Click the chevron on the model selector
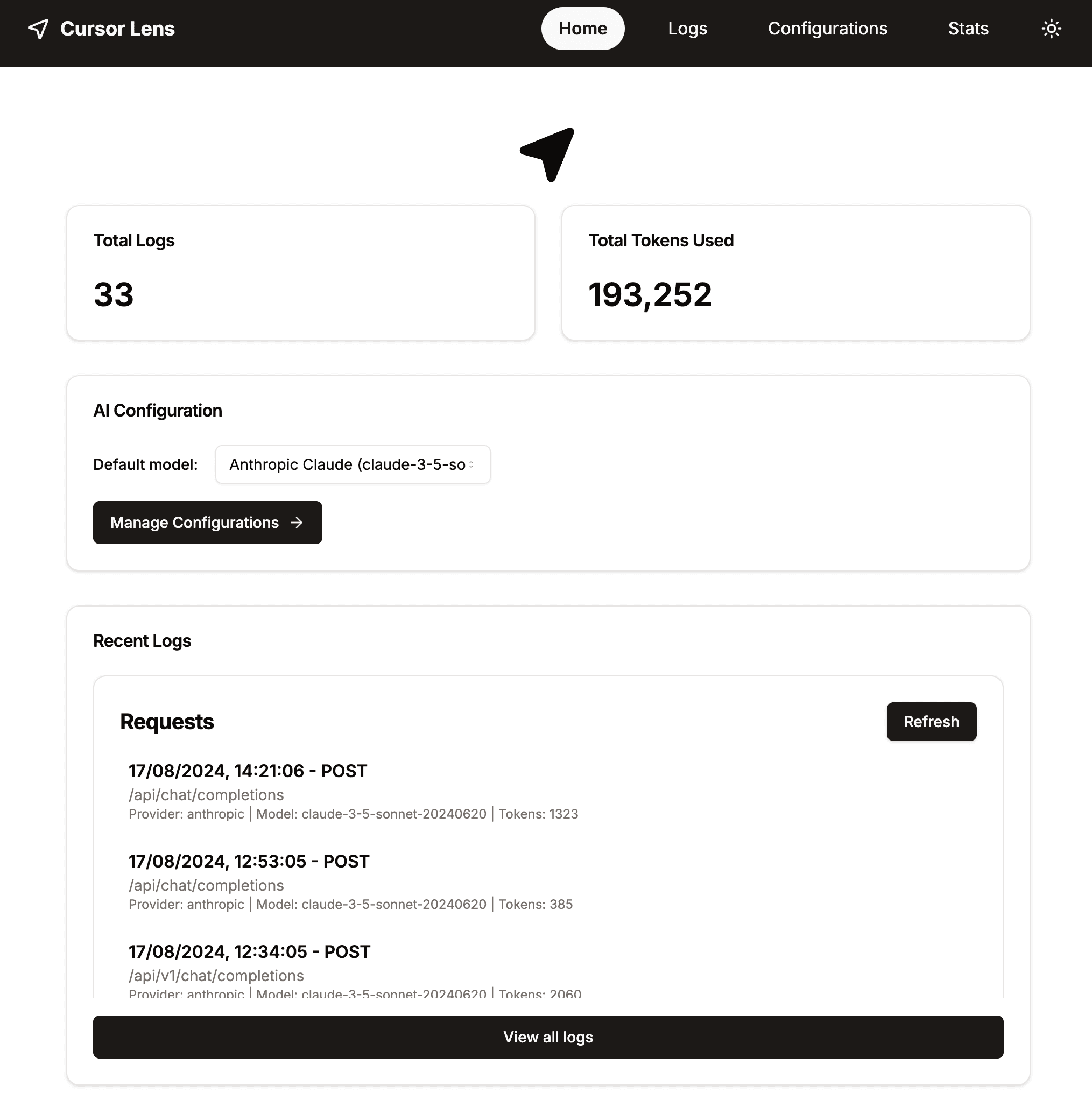The image size is (1092, 1107). tap(471, 464)
